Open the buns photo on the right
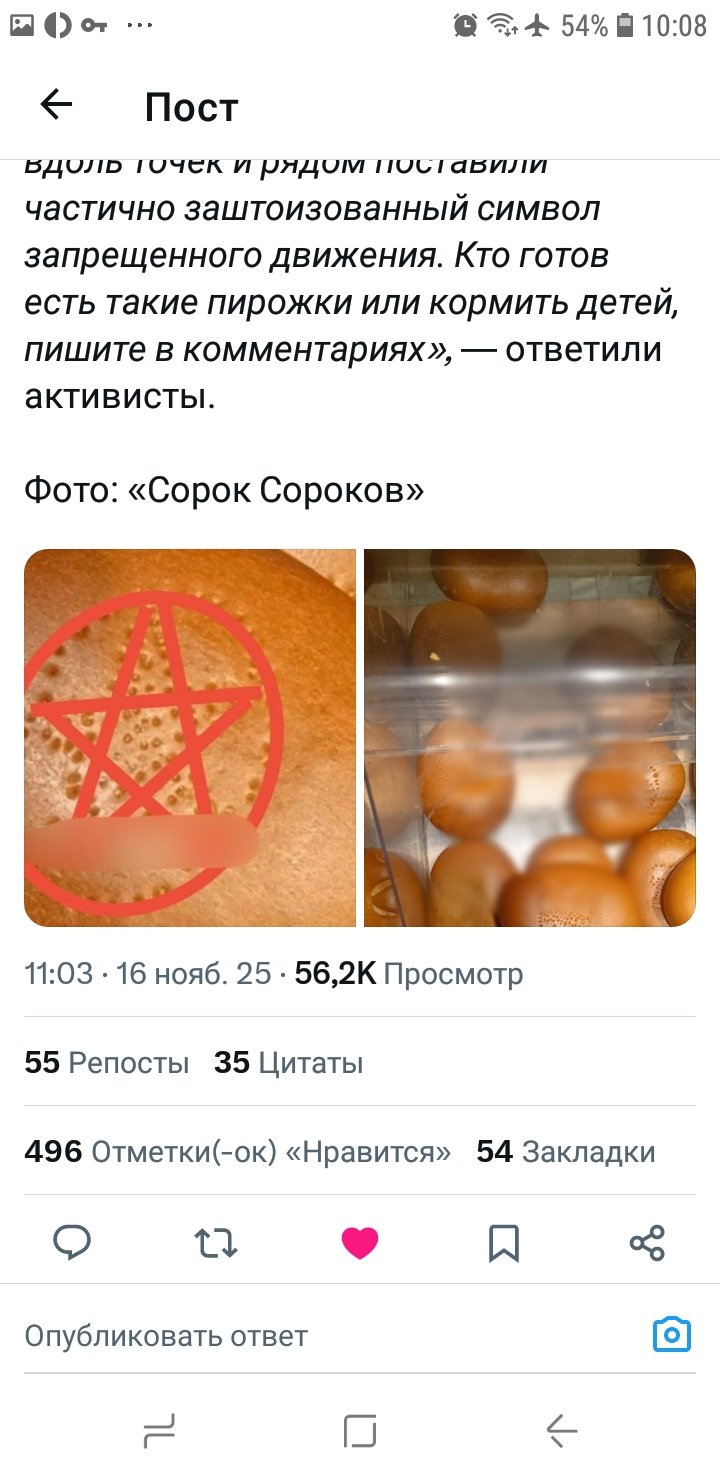 pyautogui.click(x=530, y=738)
